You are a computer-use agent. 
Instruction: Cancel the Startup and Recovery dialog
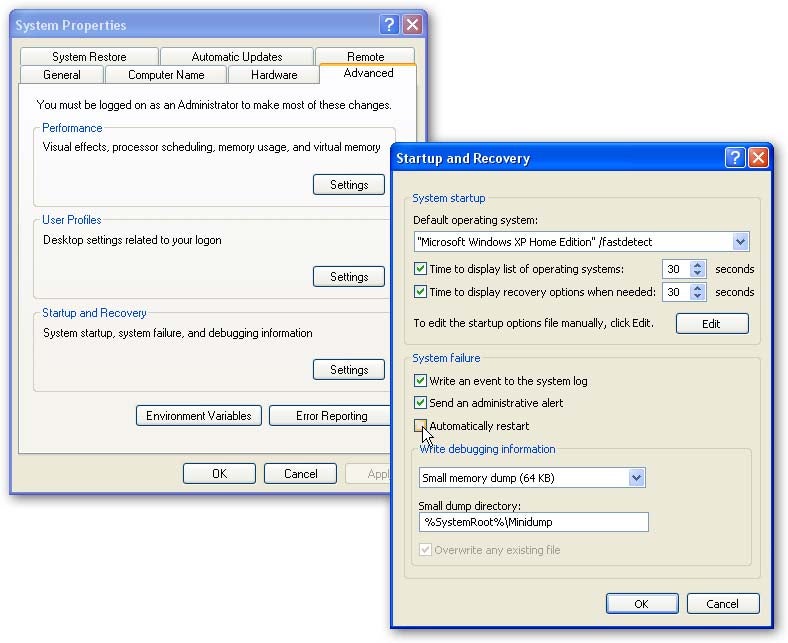tap(723, 603)
